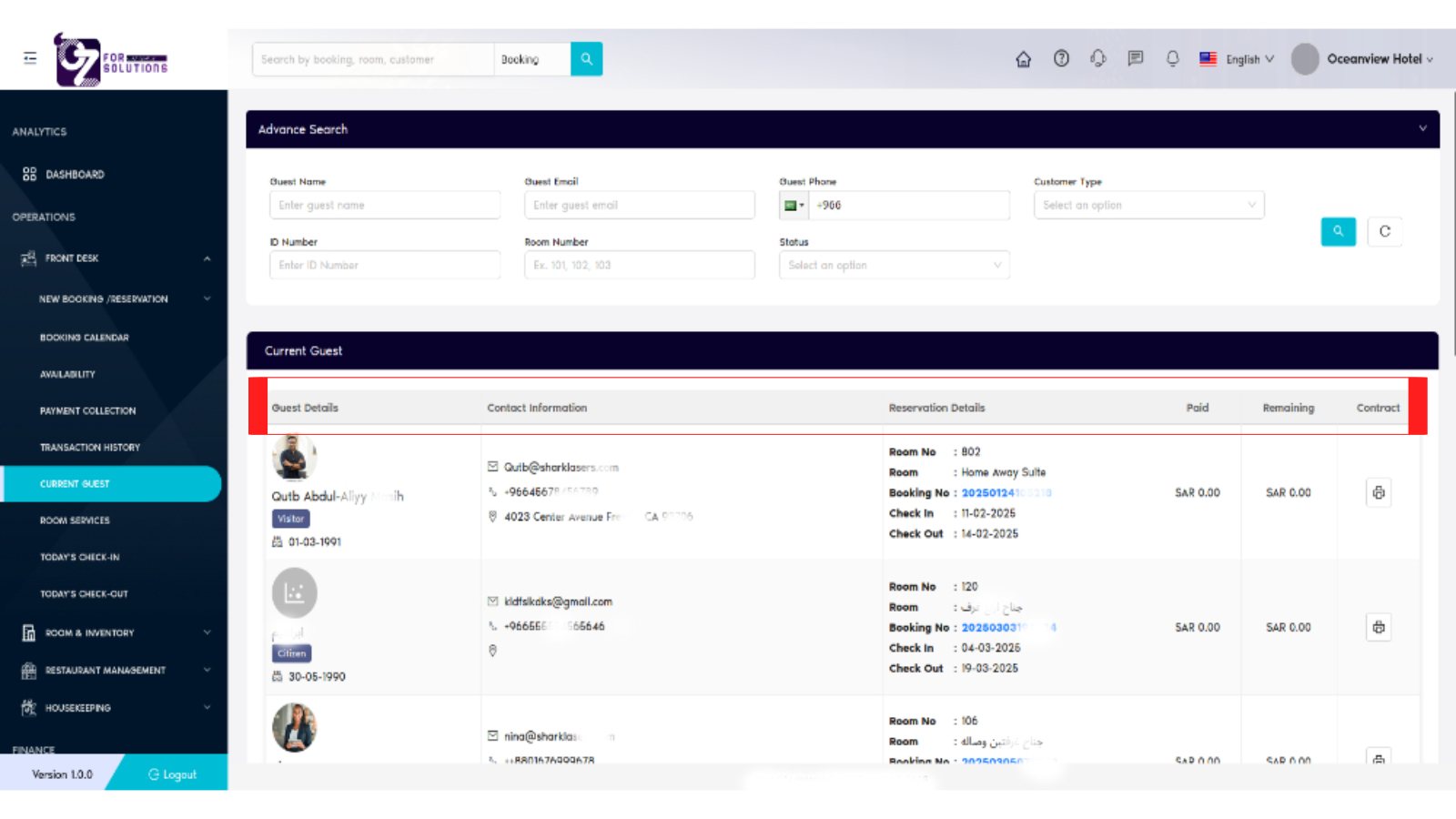Open the Status select option dropdown
The height and width of the screenshot is (819, 1456).
(x=894, y=265)
